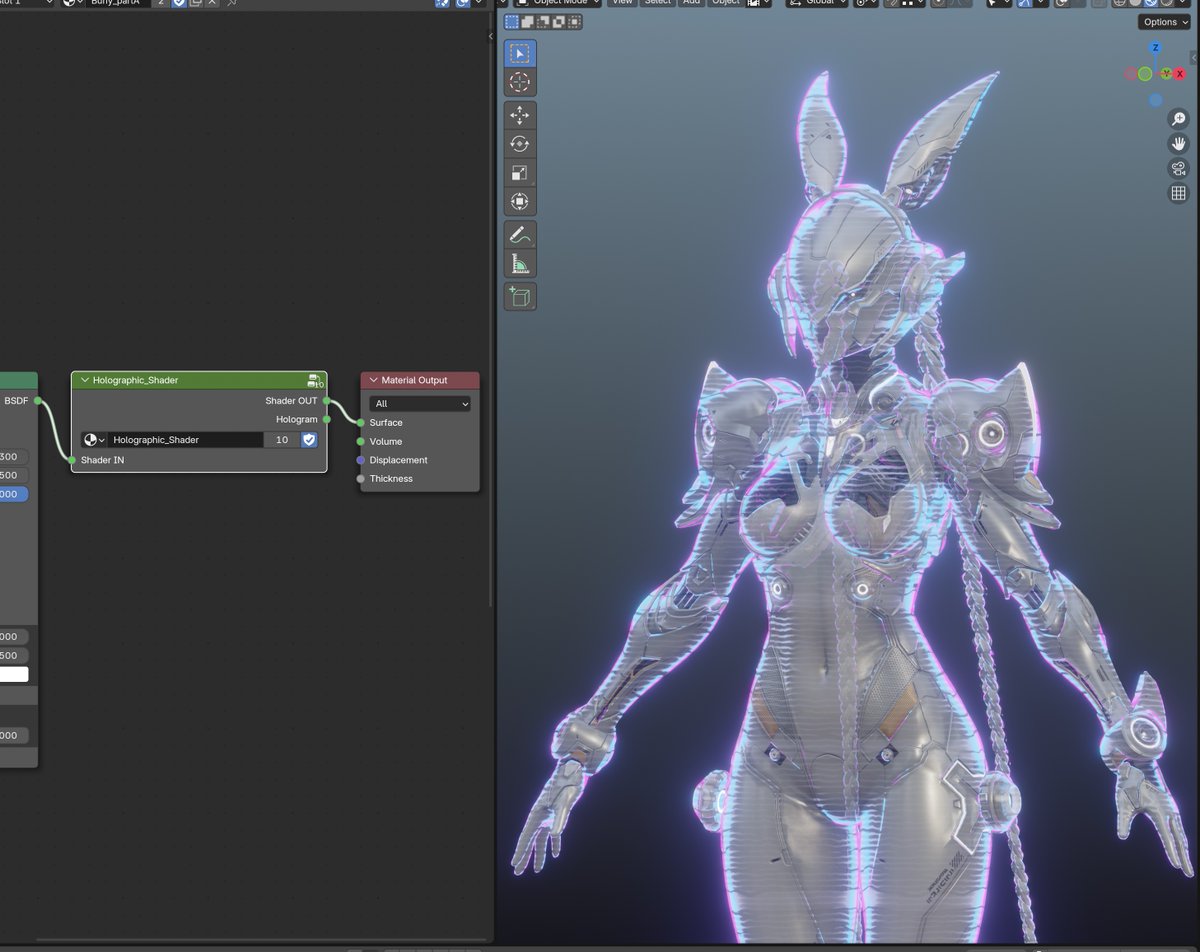The width and height of the screenshot is (1200, 952).
Task: Click the blue Z axis on gizmo
Action: (x=1156, y=48)
